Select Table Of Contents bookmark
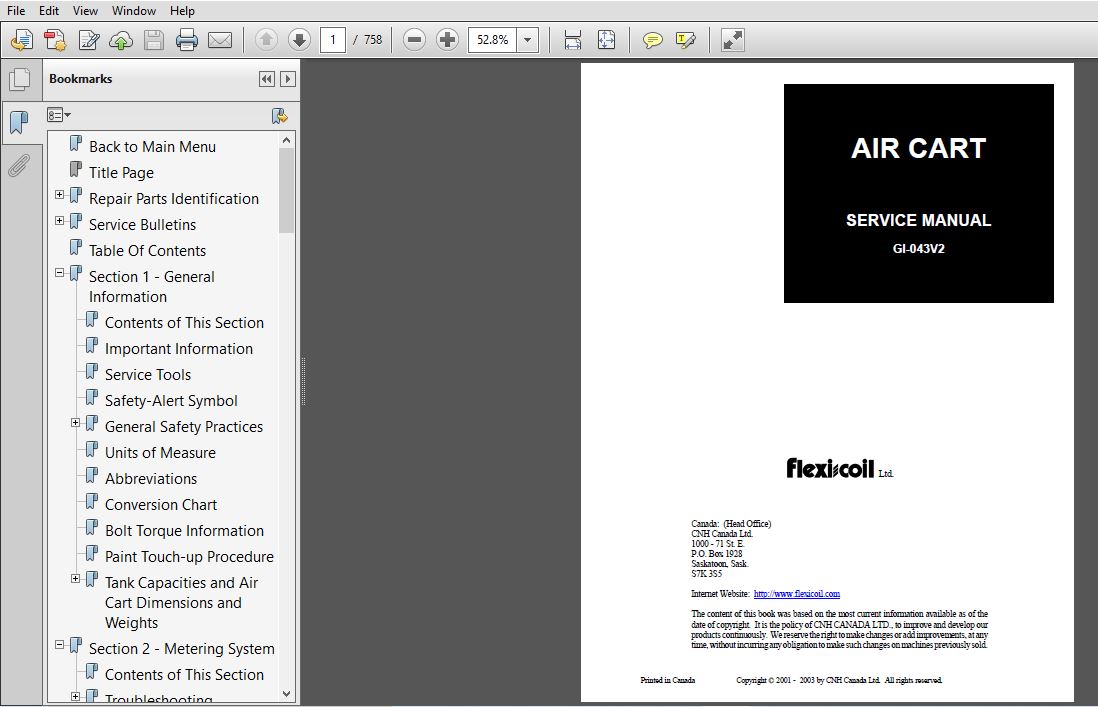 (x=147, y=251)
